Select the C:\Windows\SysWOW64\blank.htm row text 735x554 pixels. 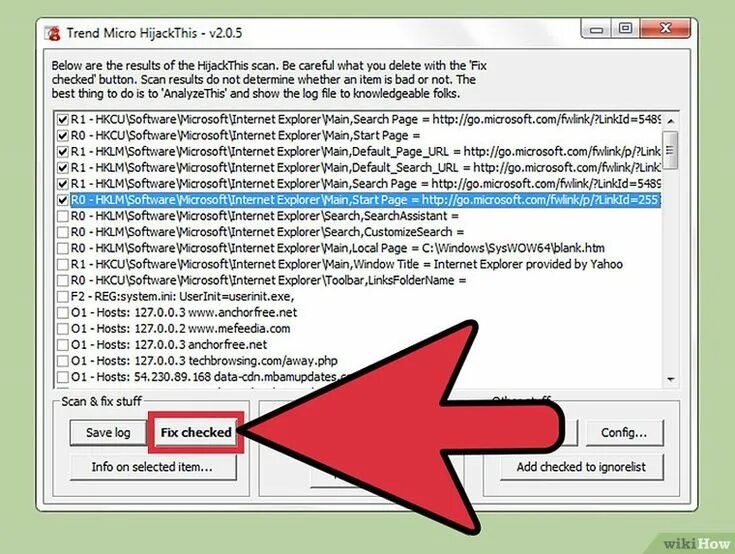[338, 248]
